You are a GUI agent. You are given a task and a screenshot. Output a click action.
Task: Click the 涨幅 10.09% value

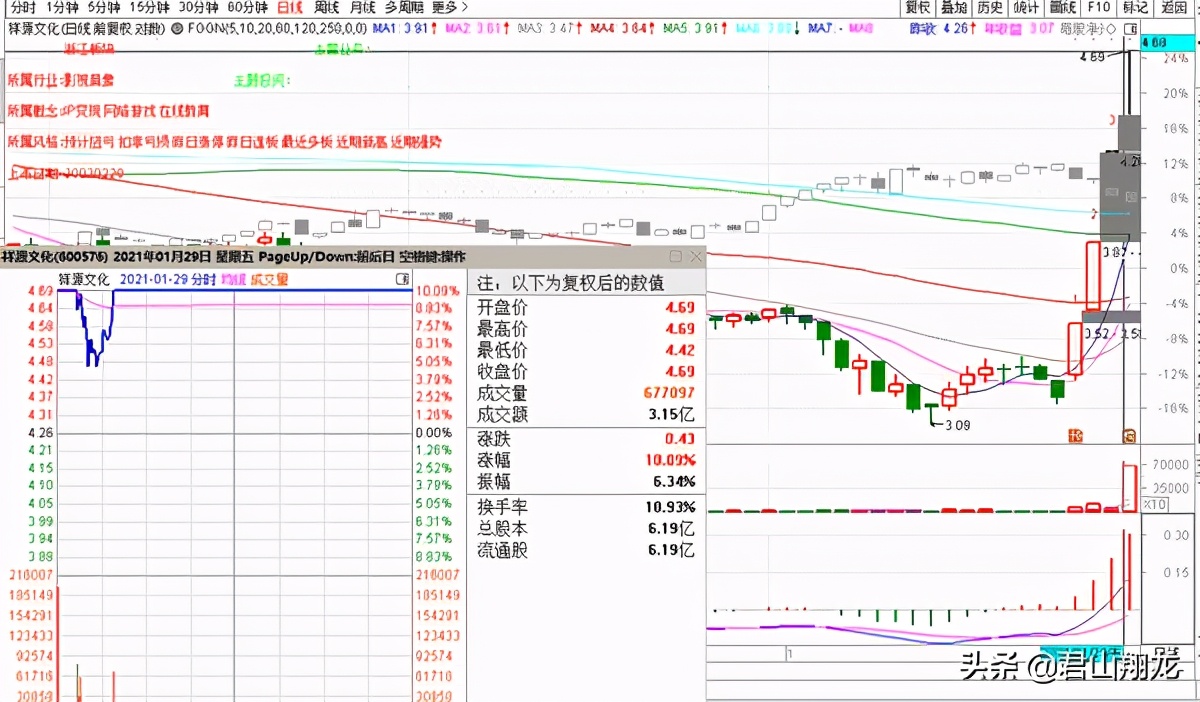click(x=670, y=460)
